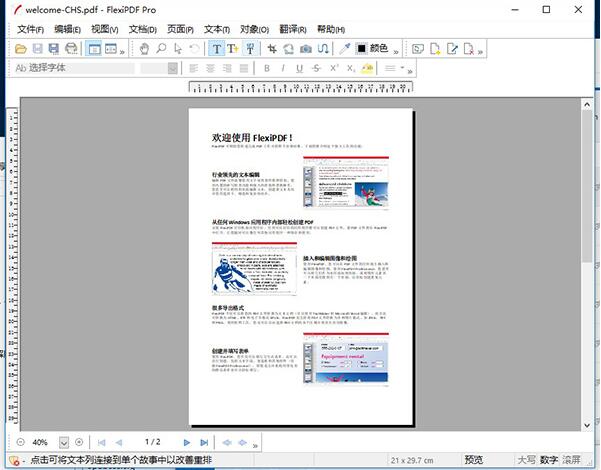Click the 1 / 2 page number field
This screenshot has height=470, width=601.
pyautogui.click(x=153, y=442)
